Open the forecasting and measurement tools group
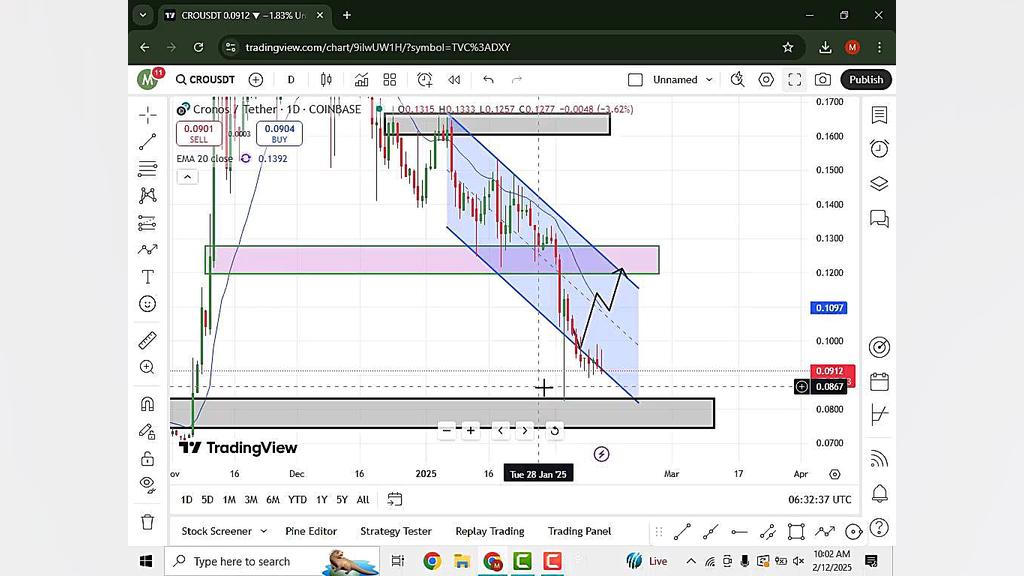This screenshot has width=1024, height=576. 148,223
